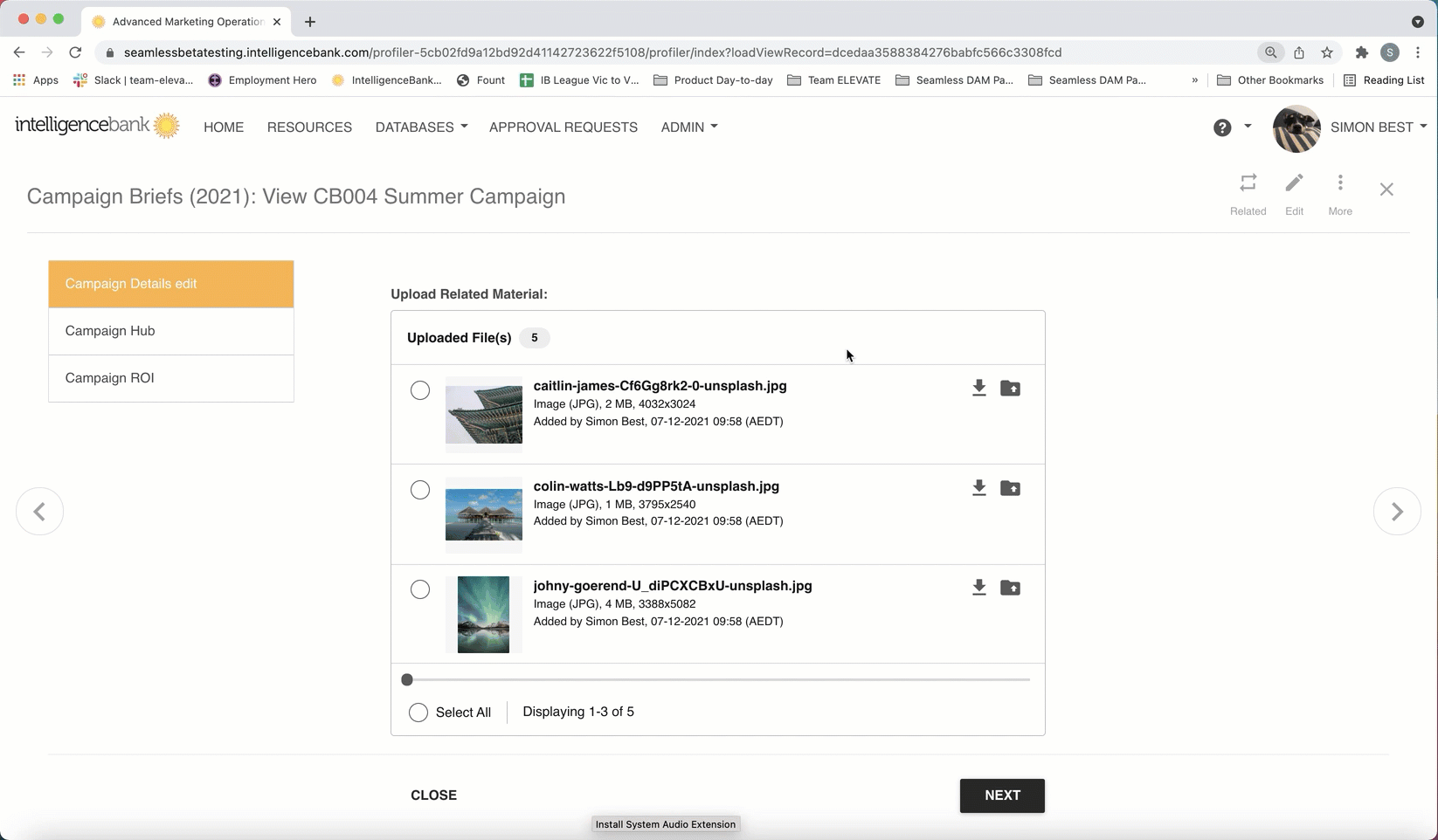The width and height of the screenshot is (1438, 840).
Task: Click folder upload icon for colin-watts file
Action: (1010, 488)
